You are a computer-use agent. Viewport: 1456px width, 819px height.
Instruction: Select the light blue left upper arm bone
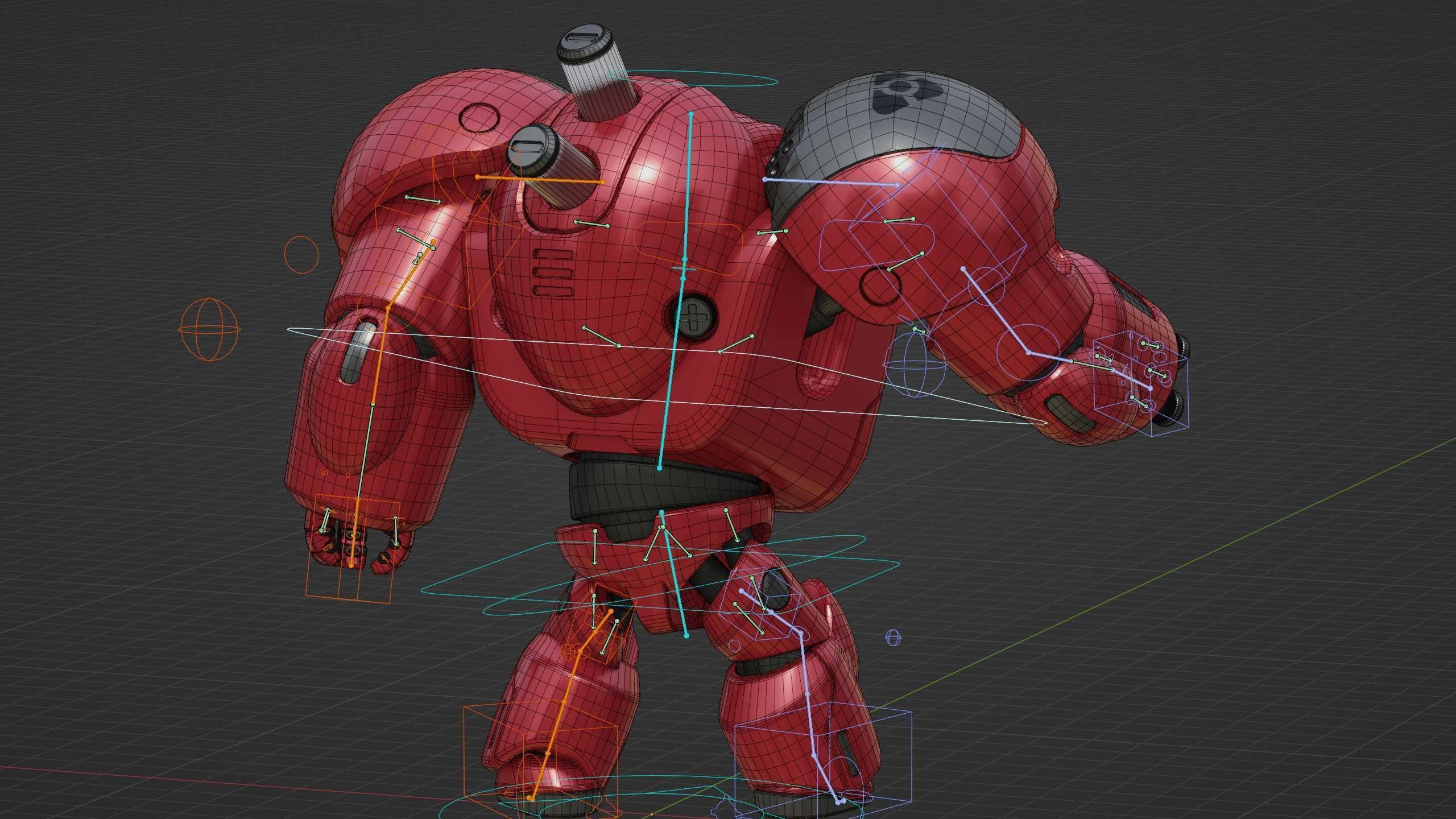point(995,310)
